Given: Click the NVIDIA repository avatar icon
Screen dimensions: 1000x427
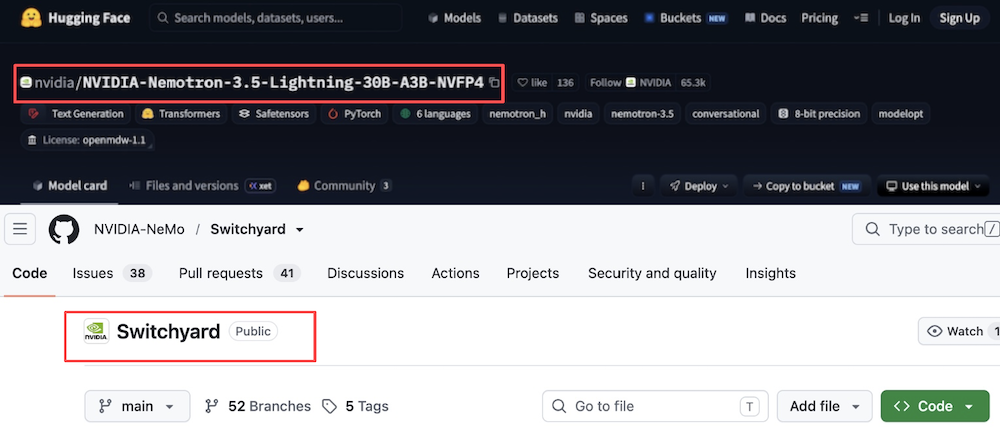Looking at the screenshot, I should pyautogui.click(x=96, y=331).
